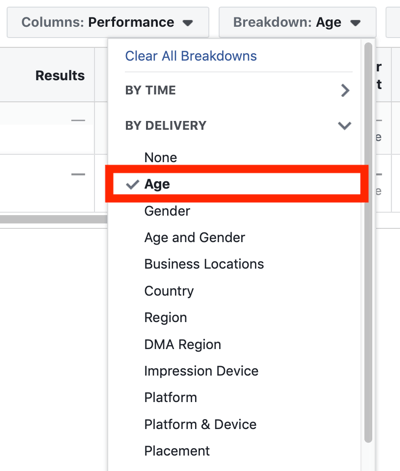Screen dimensions: 400x471
Task: Select None breakdown option
Action: point(160,158)
